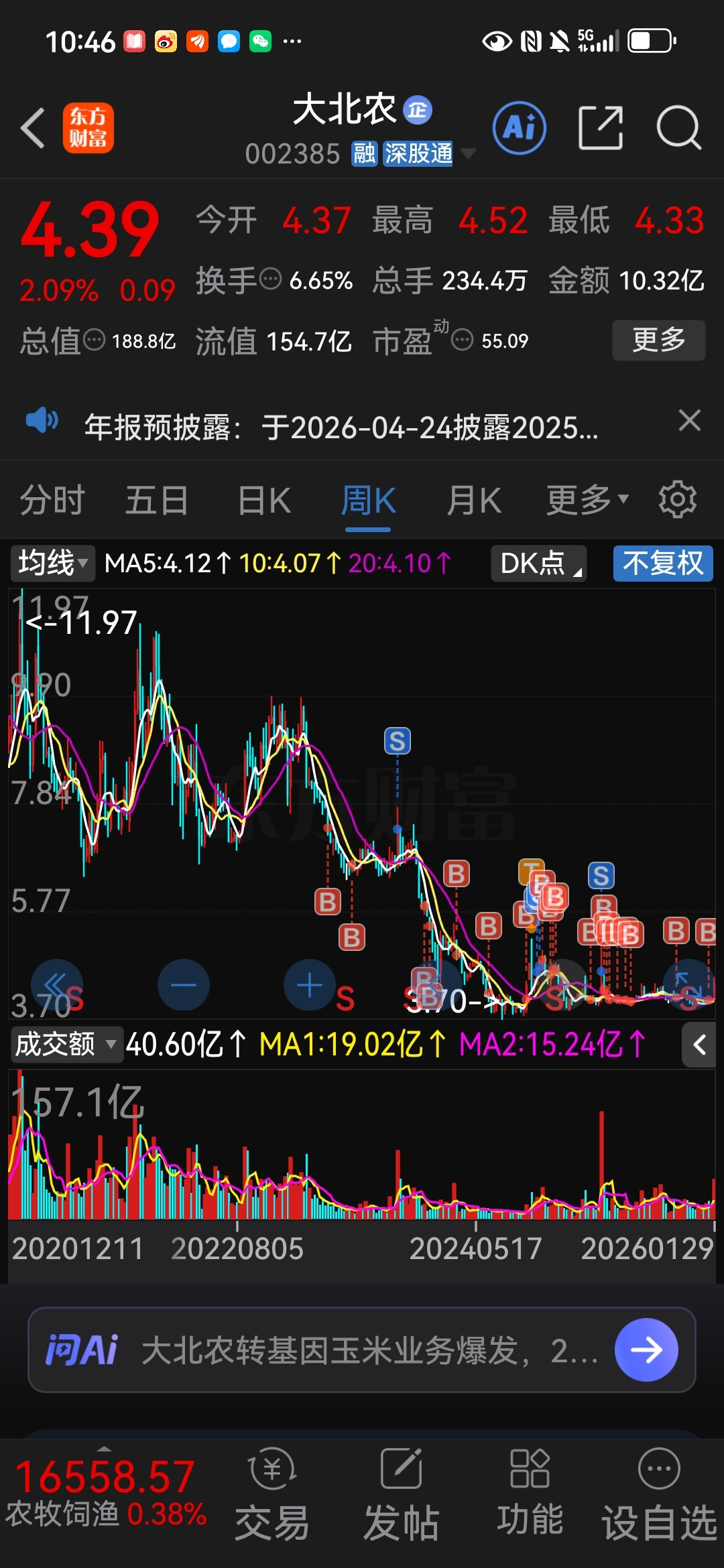Open chart settings gear icon
The height and width of the screenshot is (1568, 724).
[678, 499]
